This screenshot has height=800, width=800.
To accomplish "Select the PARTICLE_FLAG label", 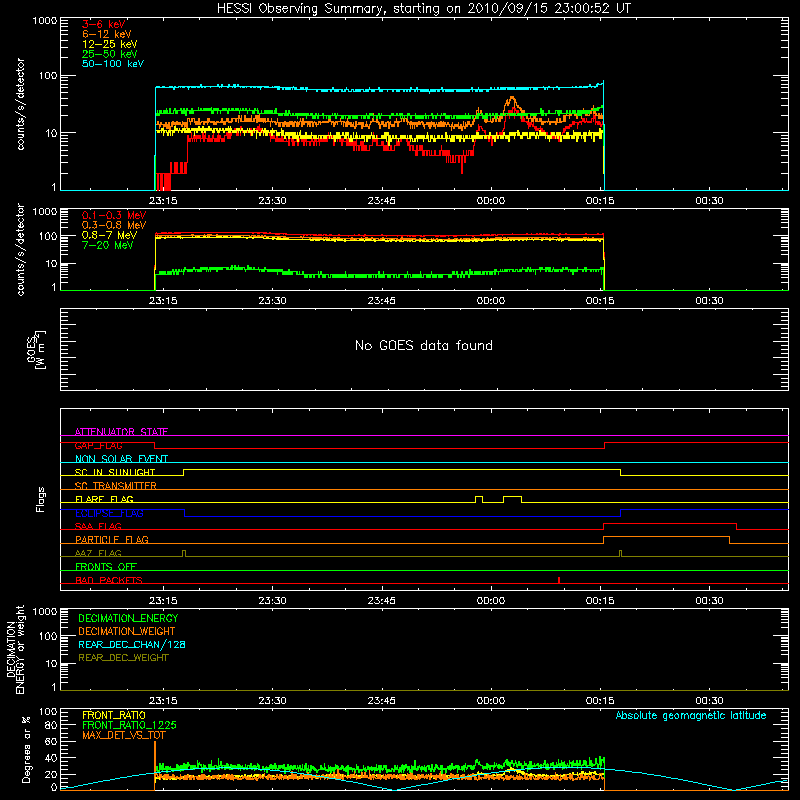I will (112, 539).
